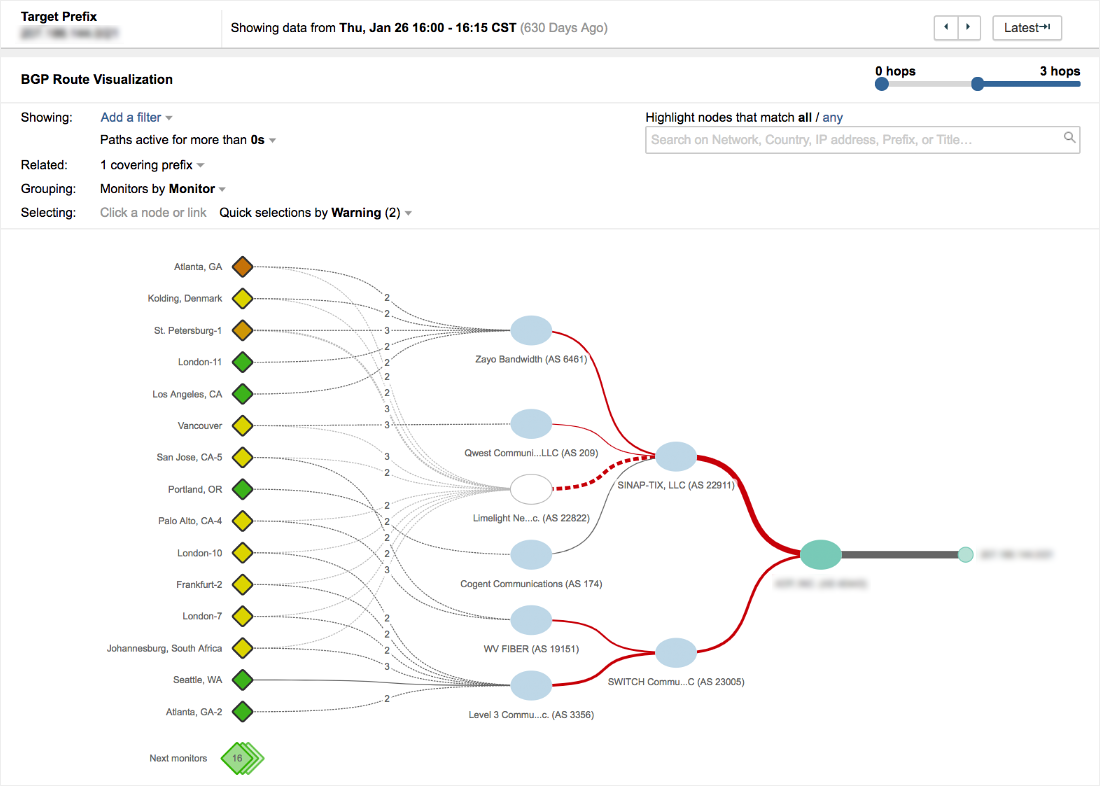This screenshot has width=1100, height=786.
Task: Select the London-11 green monitor diamond
Action: [x=242, y=362]
